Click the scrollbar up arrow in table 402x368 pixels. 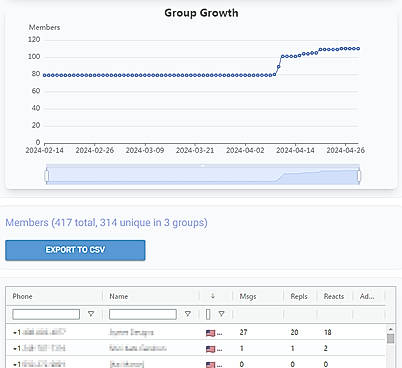pyautogui.click(x=390, y=329)
